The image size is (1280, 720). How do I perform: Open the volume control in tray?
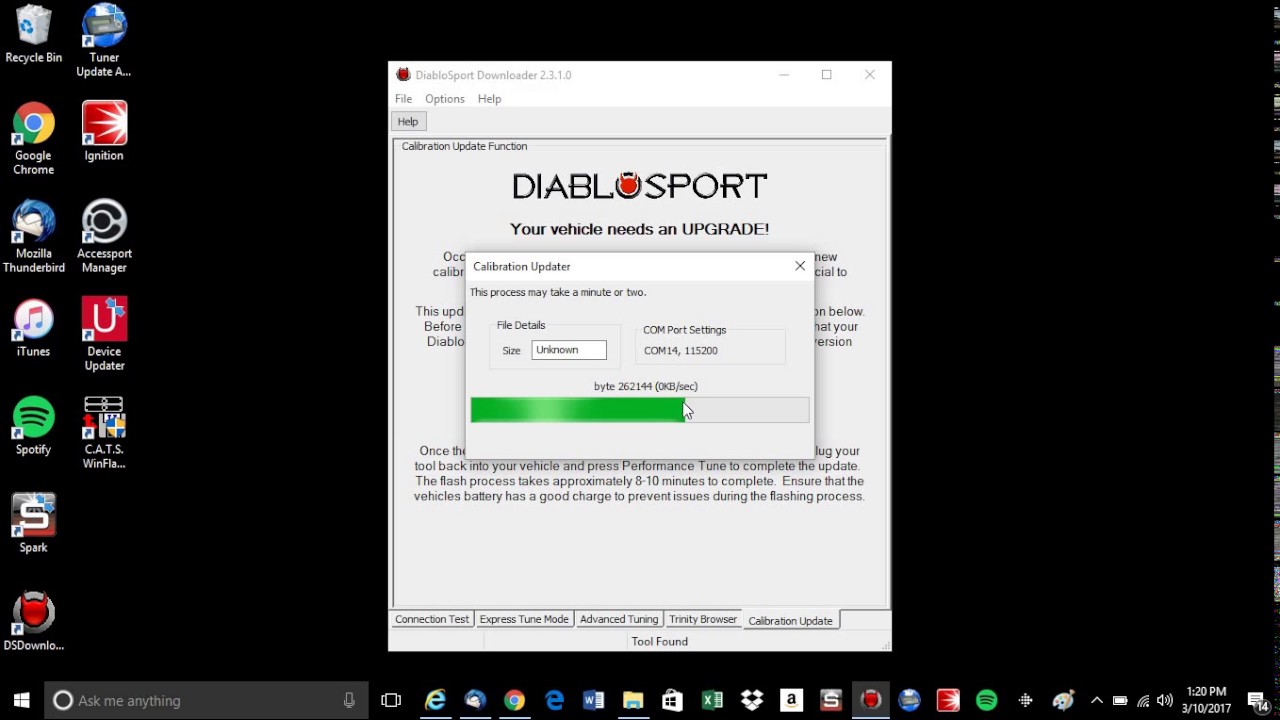click(1164, 700)
